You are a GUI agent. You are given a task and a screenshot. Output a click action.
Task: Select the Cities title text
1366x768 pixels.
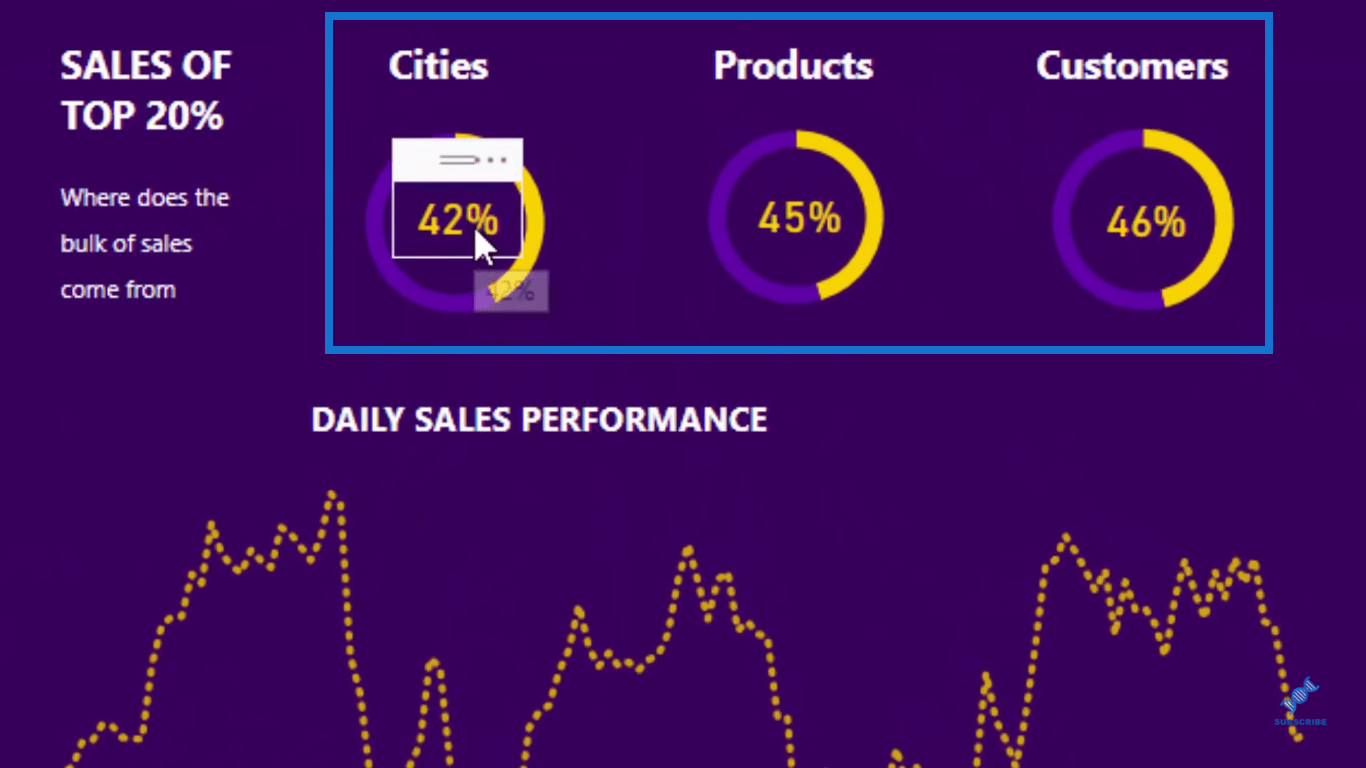pyautogui.click(x=438, y=66)
